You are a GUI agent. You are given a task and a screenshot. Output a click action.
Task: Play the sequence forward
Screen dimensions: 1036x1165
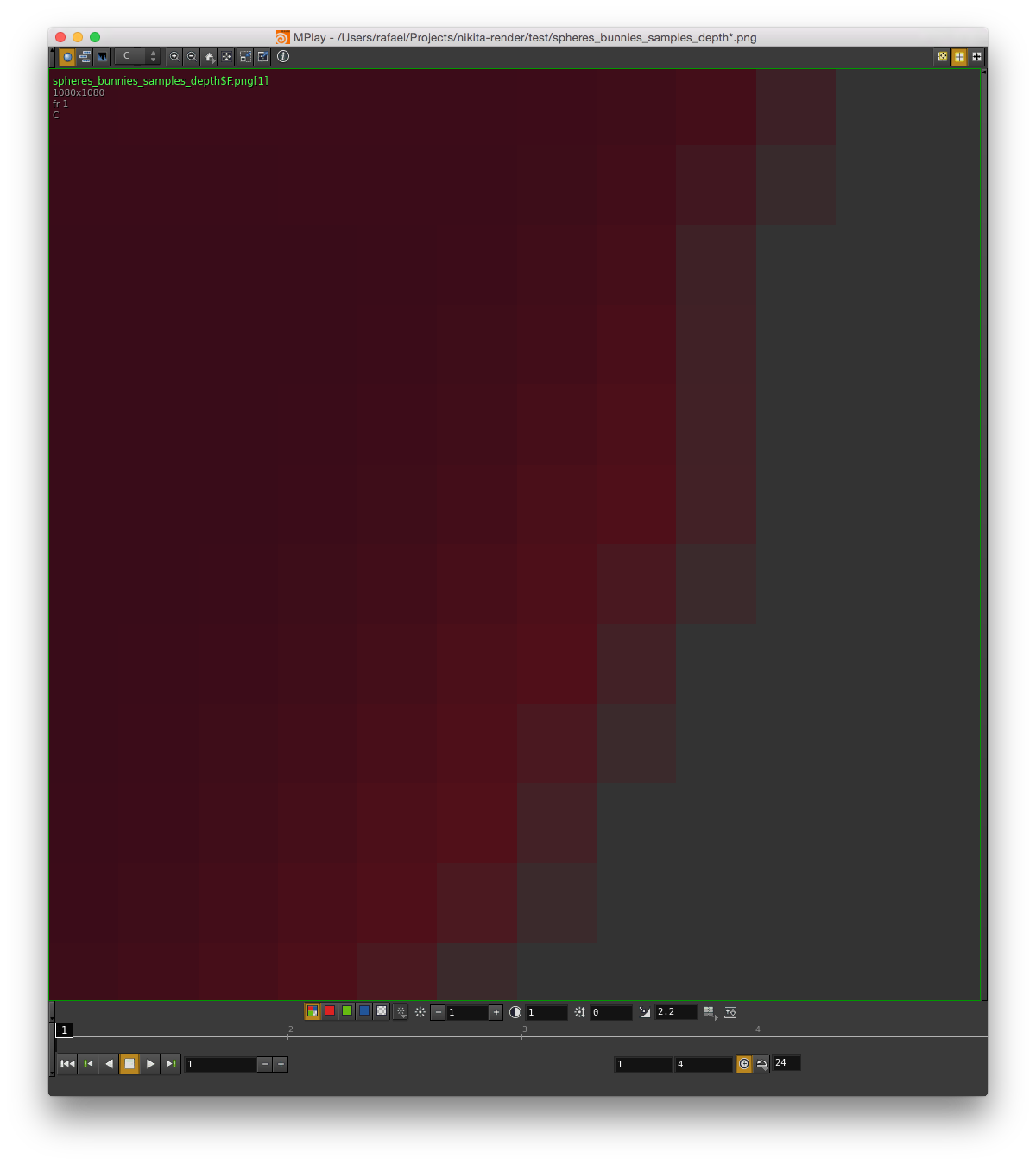(x=150, y=1064)
